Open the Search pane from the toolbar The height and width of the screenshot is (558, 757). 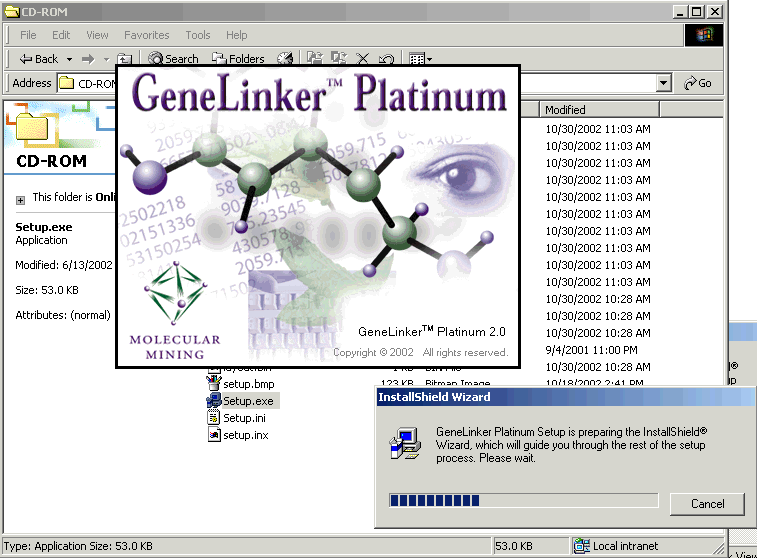coord(173,59)
